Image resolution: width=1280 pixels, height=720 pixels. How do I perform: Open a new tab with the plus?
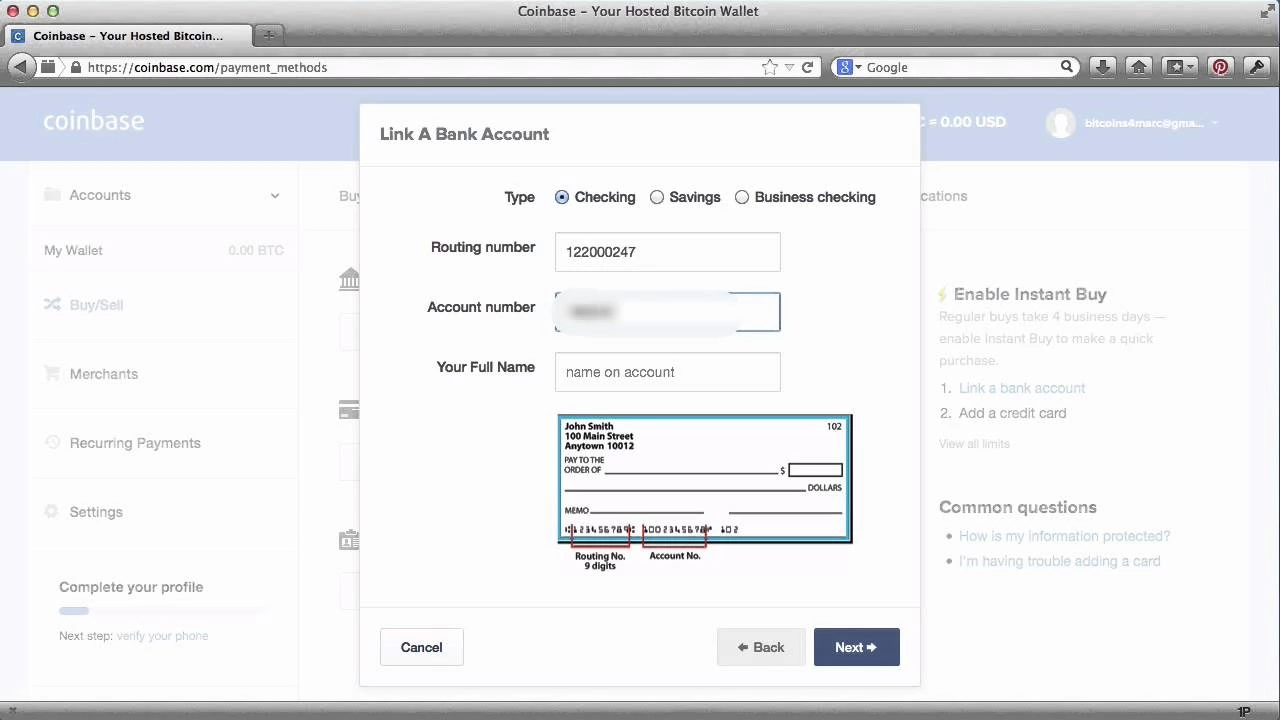pos(268,35)
